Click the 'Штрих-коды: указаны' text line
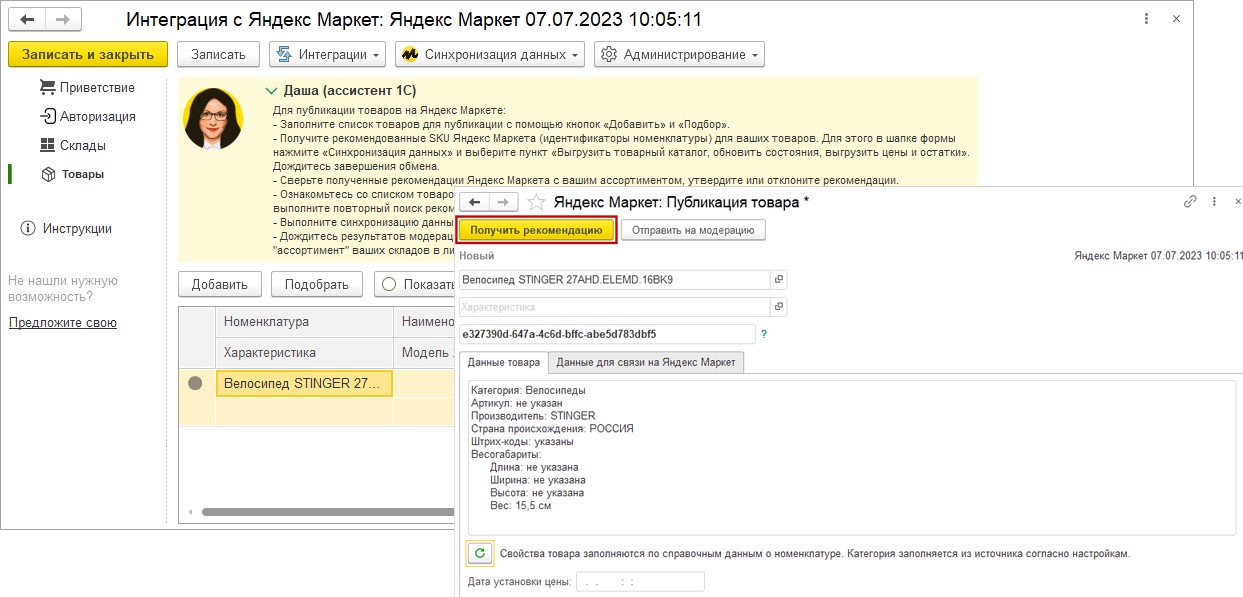 pos(522,442)
